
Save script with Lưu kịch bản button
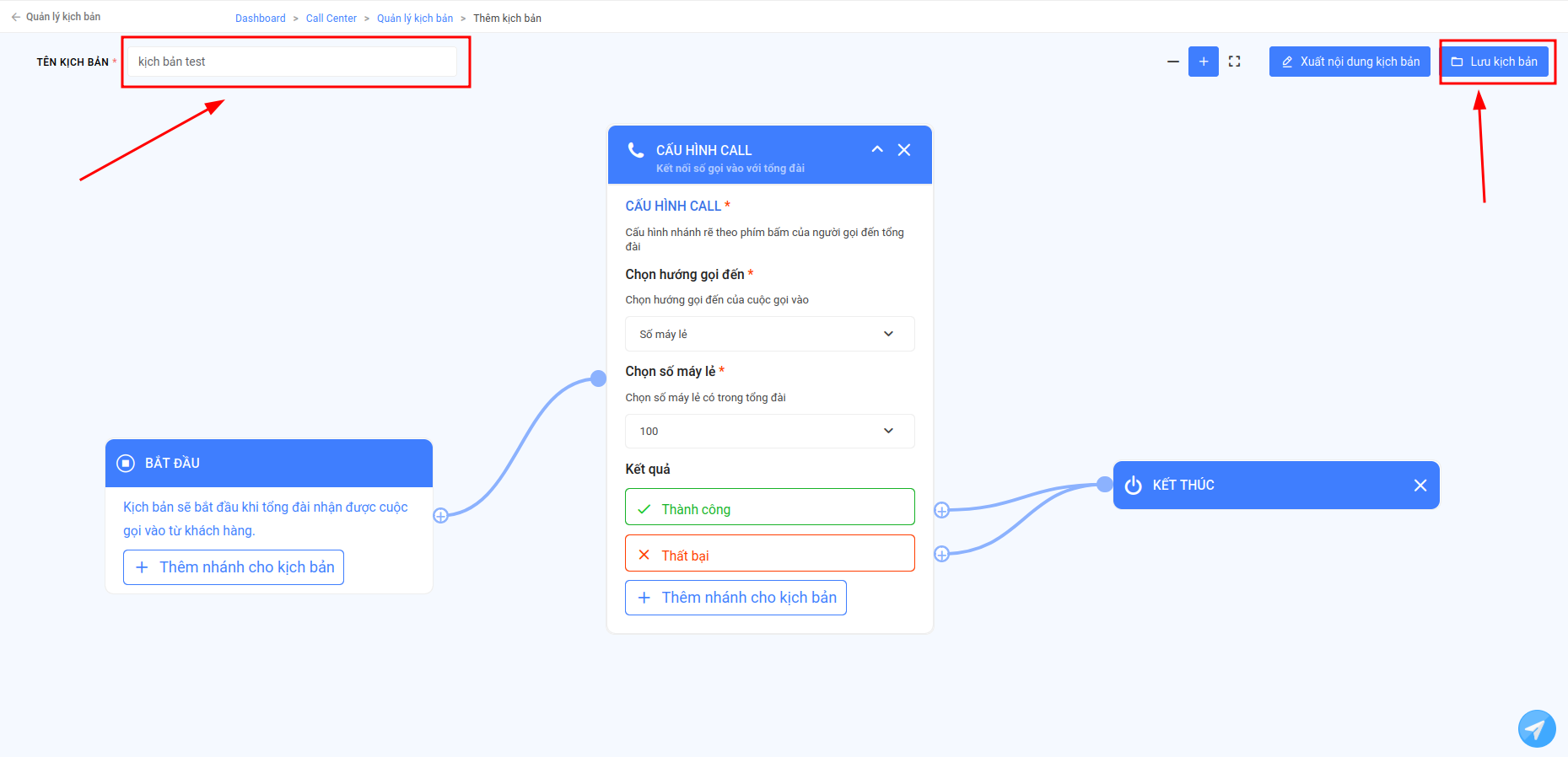tap(1494, 62)
